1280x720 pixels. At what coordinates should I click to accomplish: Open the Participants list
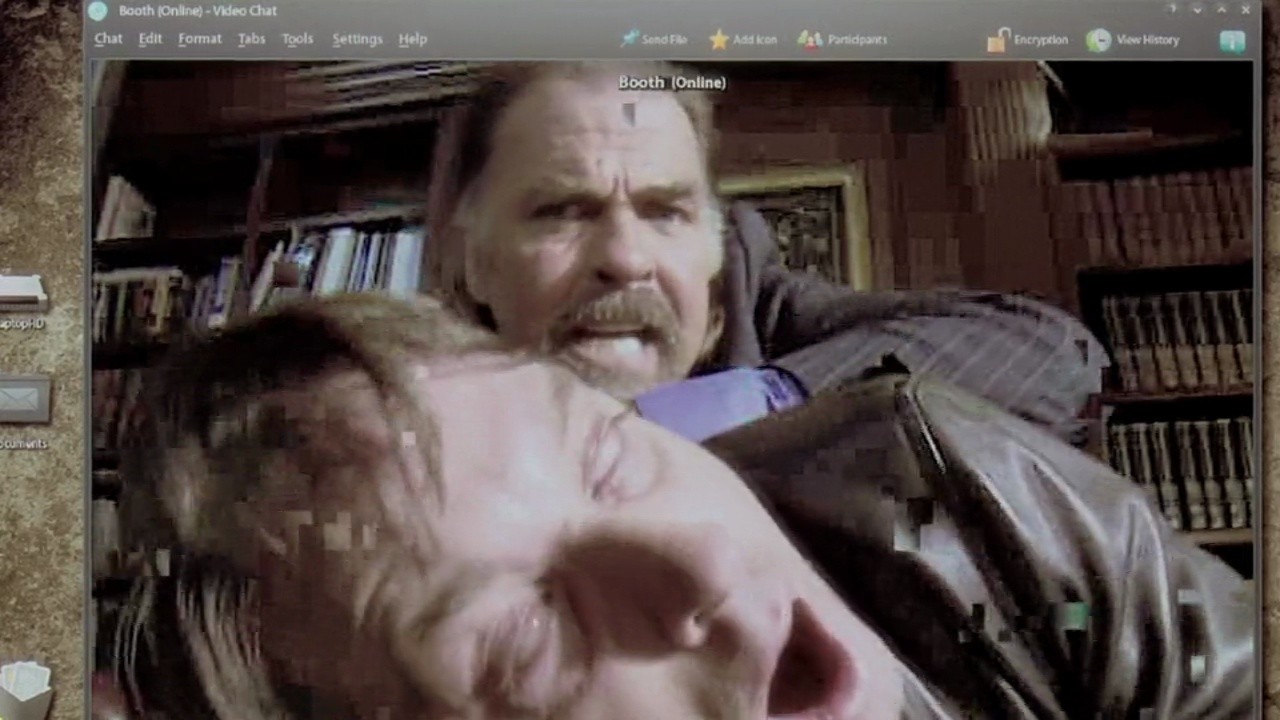842,39
